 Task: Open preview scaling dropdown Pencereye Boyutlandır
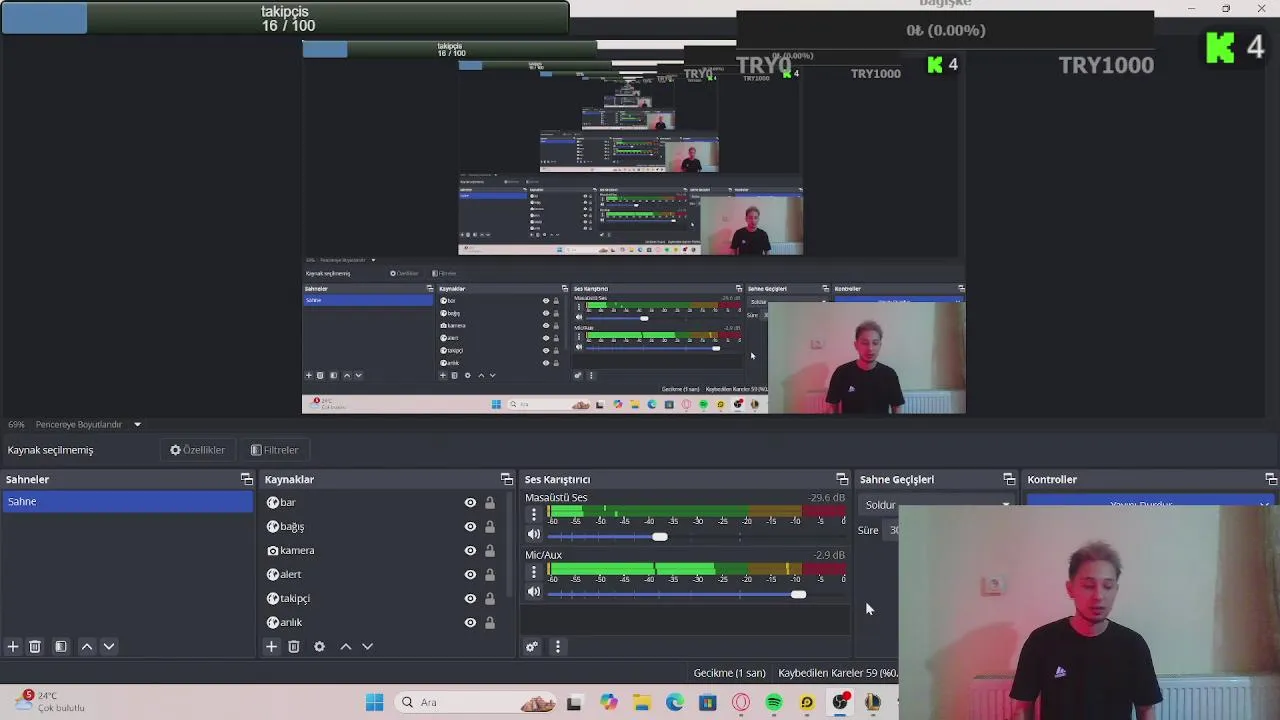pyautogui.click(x=88, y=425)
